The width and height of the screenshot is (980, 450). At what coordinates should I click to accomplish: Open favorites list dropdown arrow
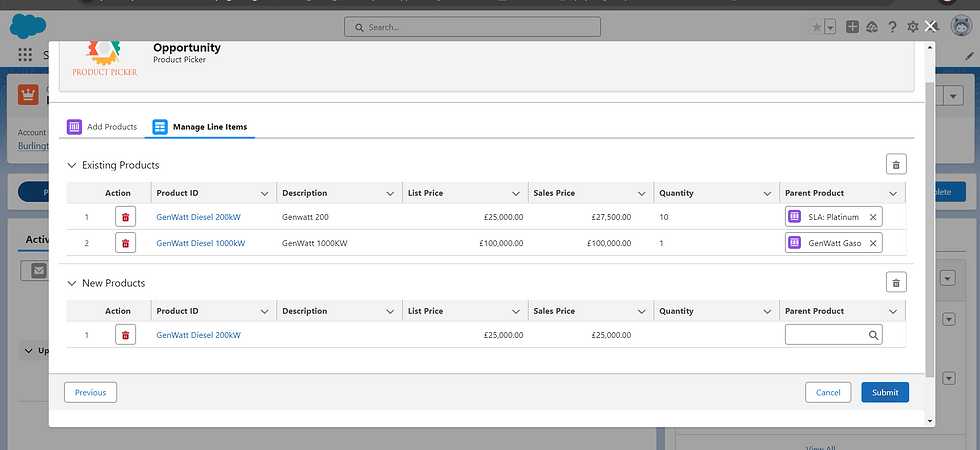[830, 27]
